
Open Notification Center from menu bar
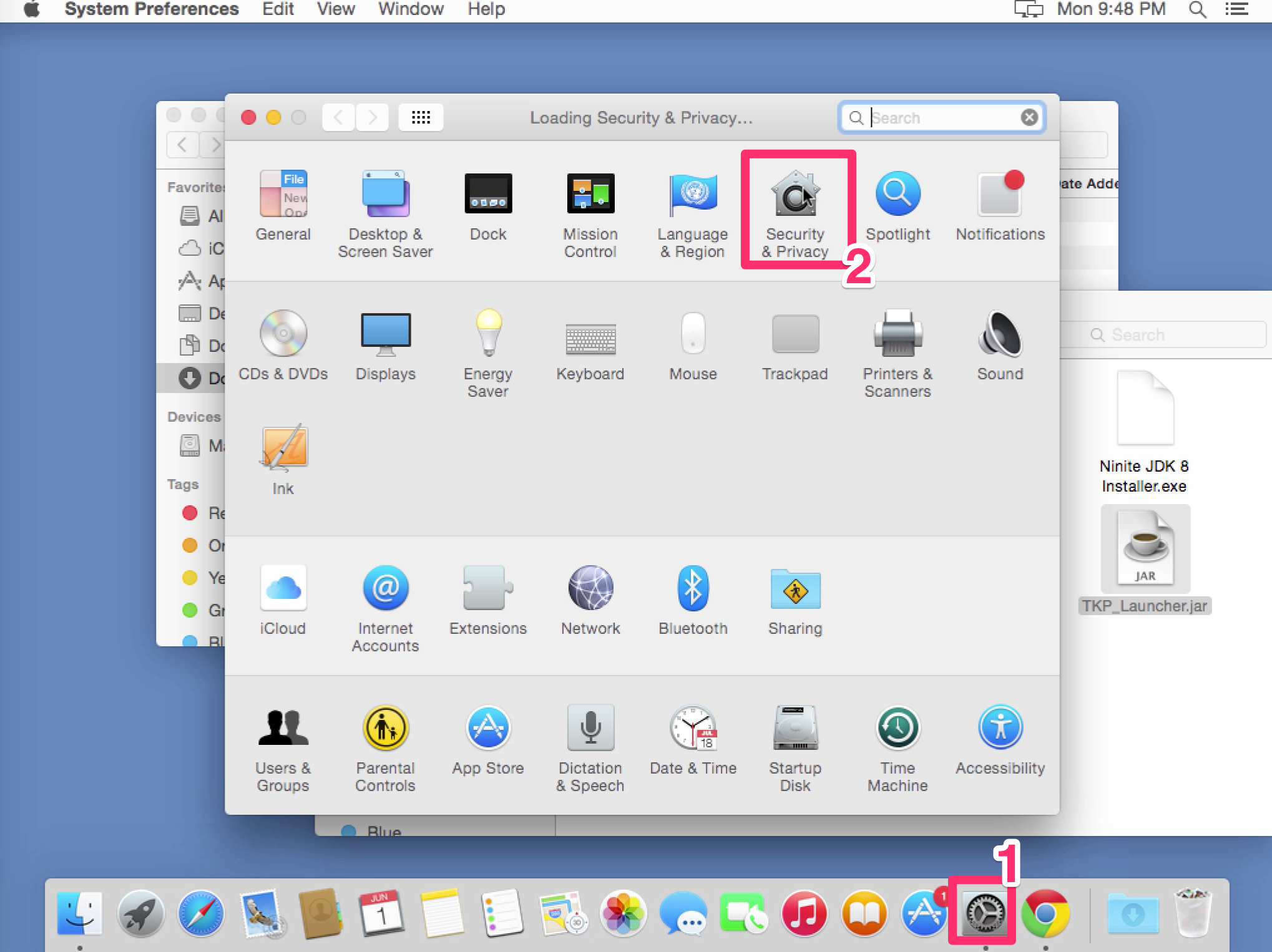point(1236,9)
